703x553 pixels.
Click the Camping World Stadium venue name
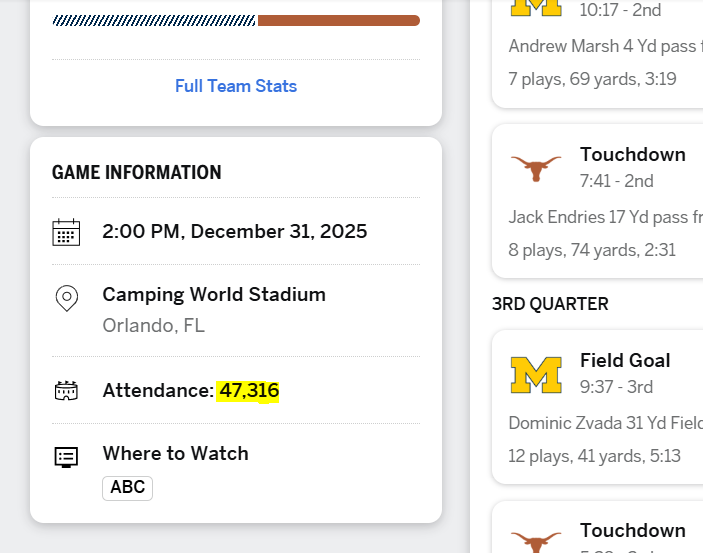[214, 295]
